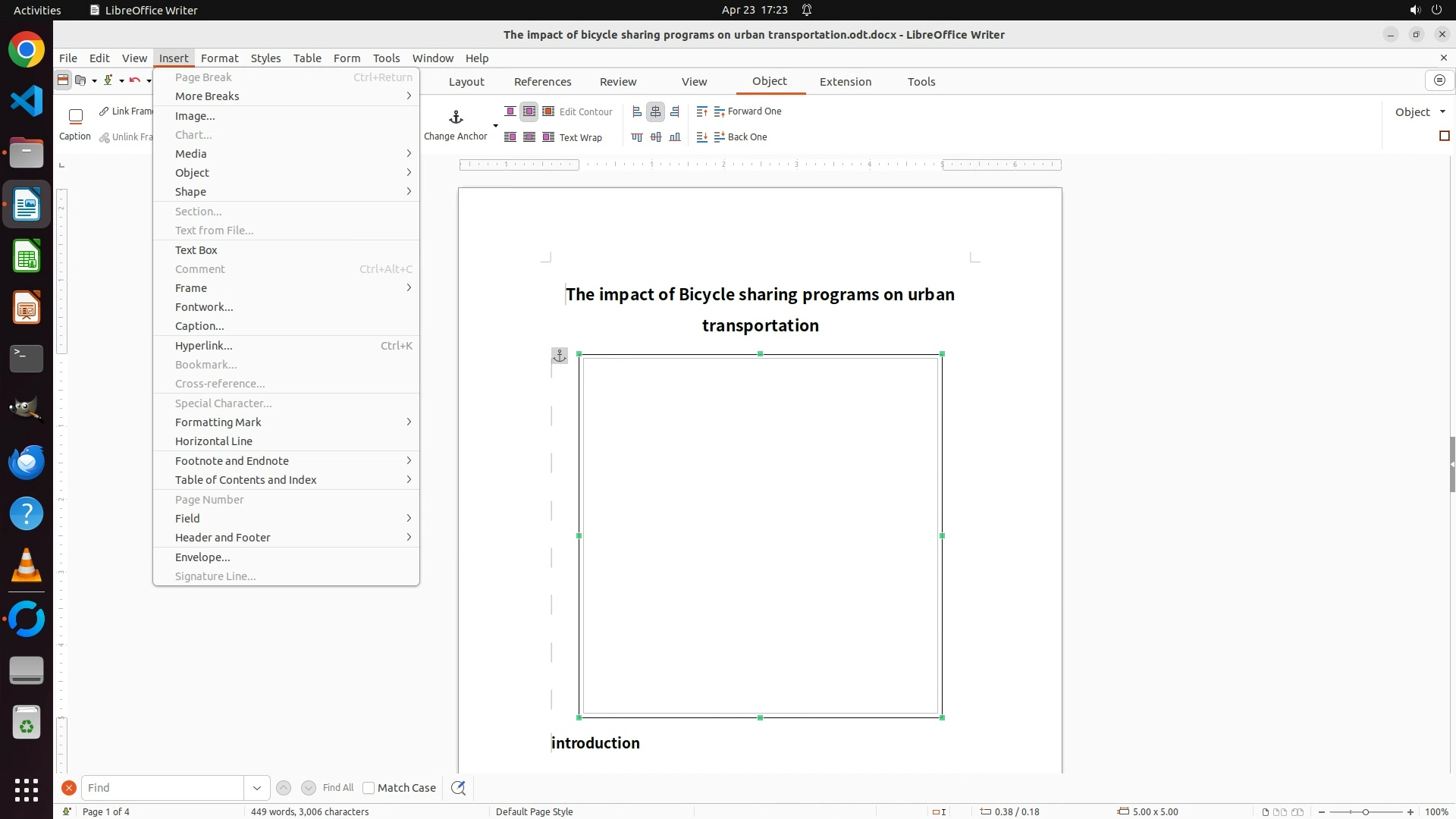
Task: Click the Change Anchor icon
Action: (456, 118)
